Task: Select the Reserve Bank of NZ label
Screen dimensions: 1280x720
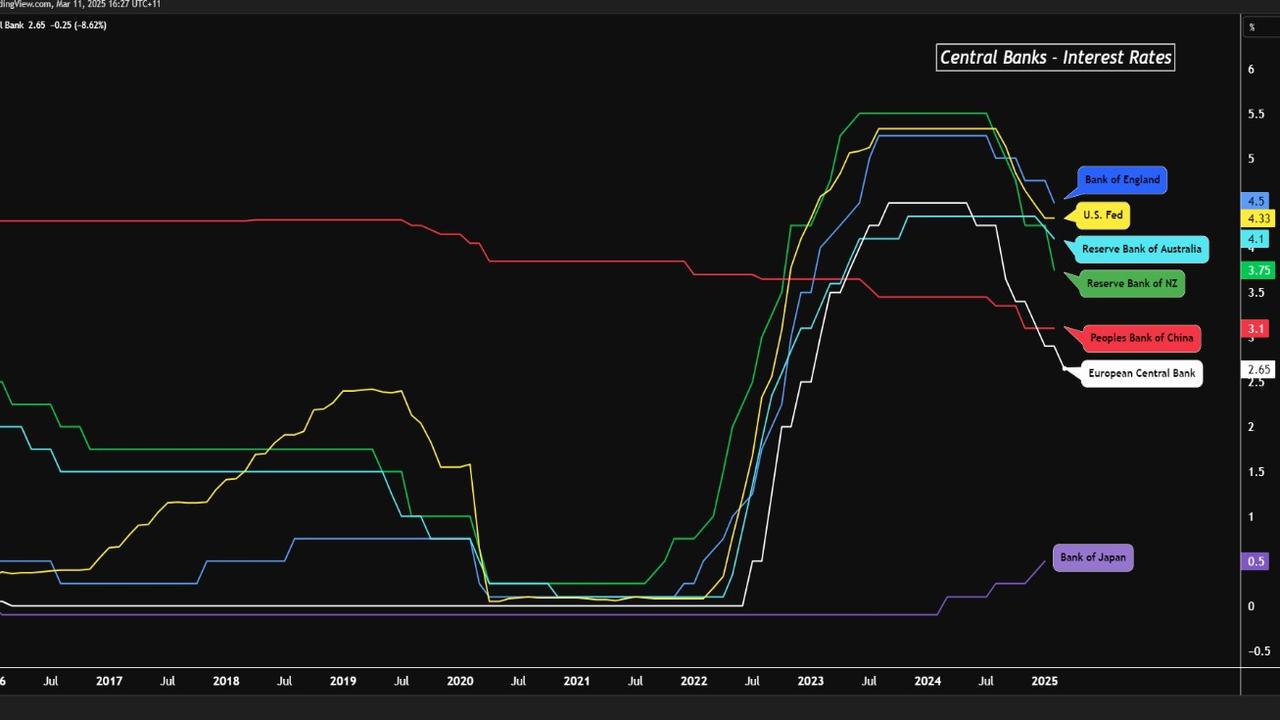Action: coord(1132,284)
